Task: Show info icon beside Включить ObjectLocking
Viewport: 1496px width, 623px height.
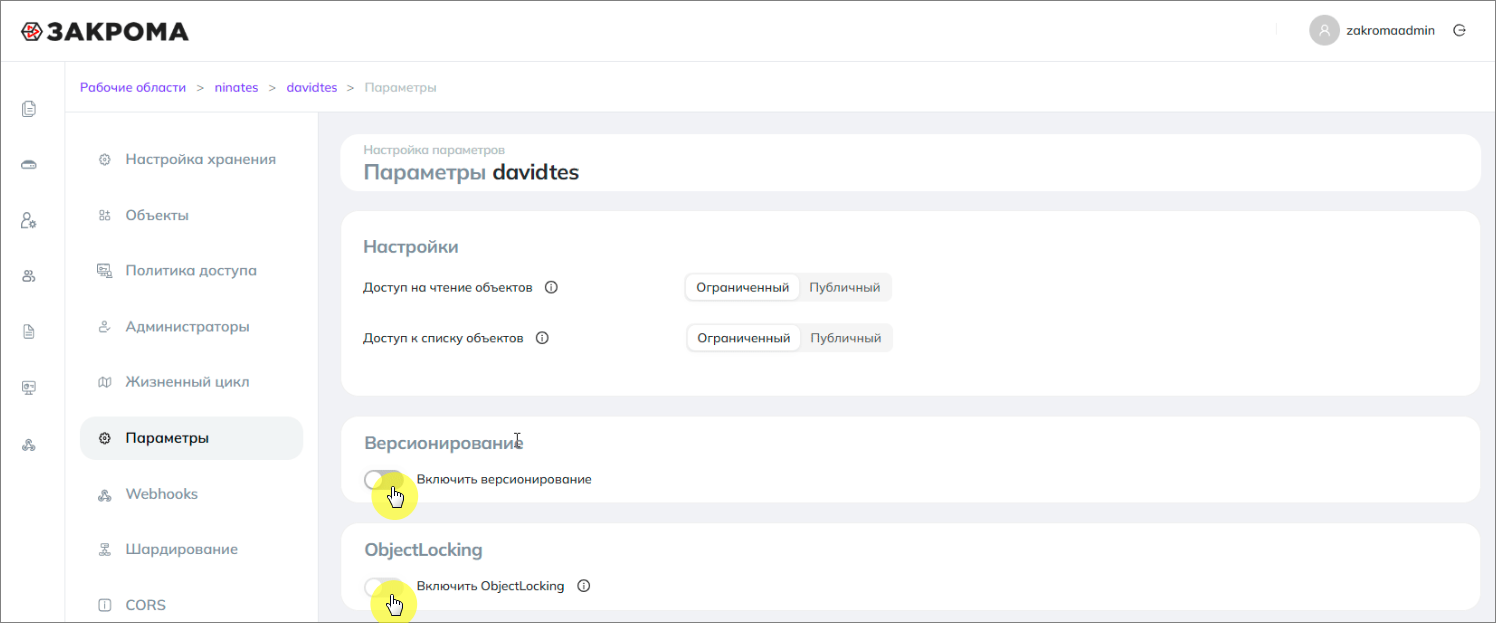Action: (x=584, y=586)
